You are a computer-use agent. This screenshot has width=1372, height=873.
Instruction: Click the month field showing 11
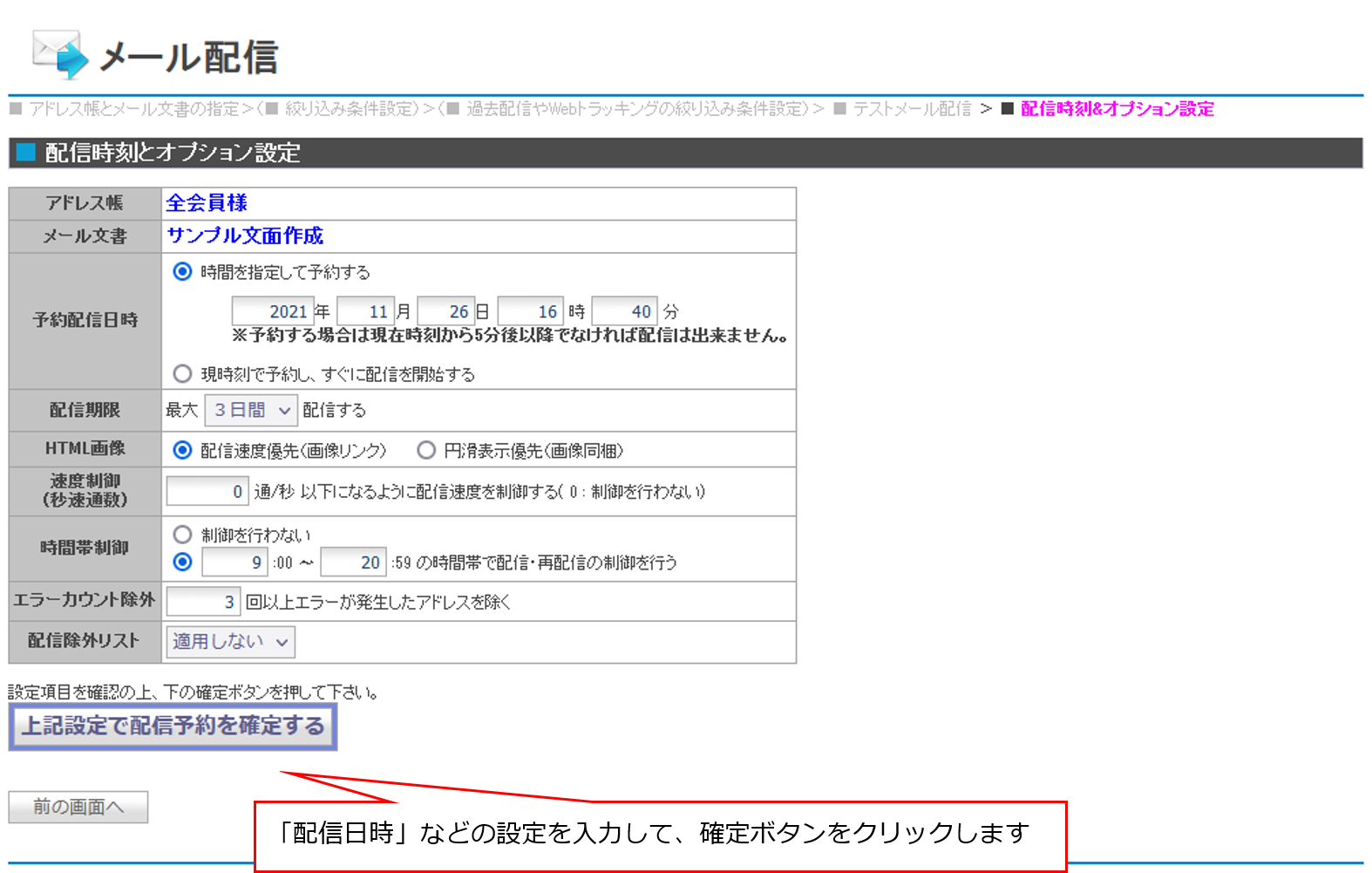(365, 311)
